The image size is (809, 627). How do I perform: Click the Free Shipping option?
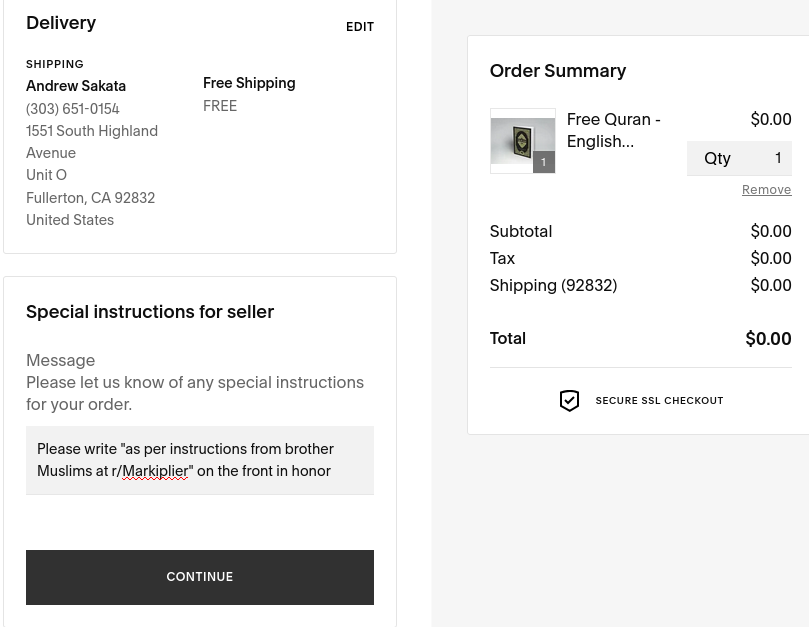(249, 84)
